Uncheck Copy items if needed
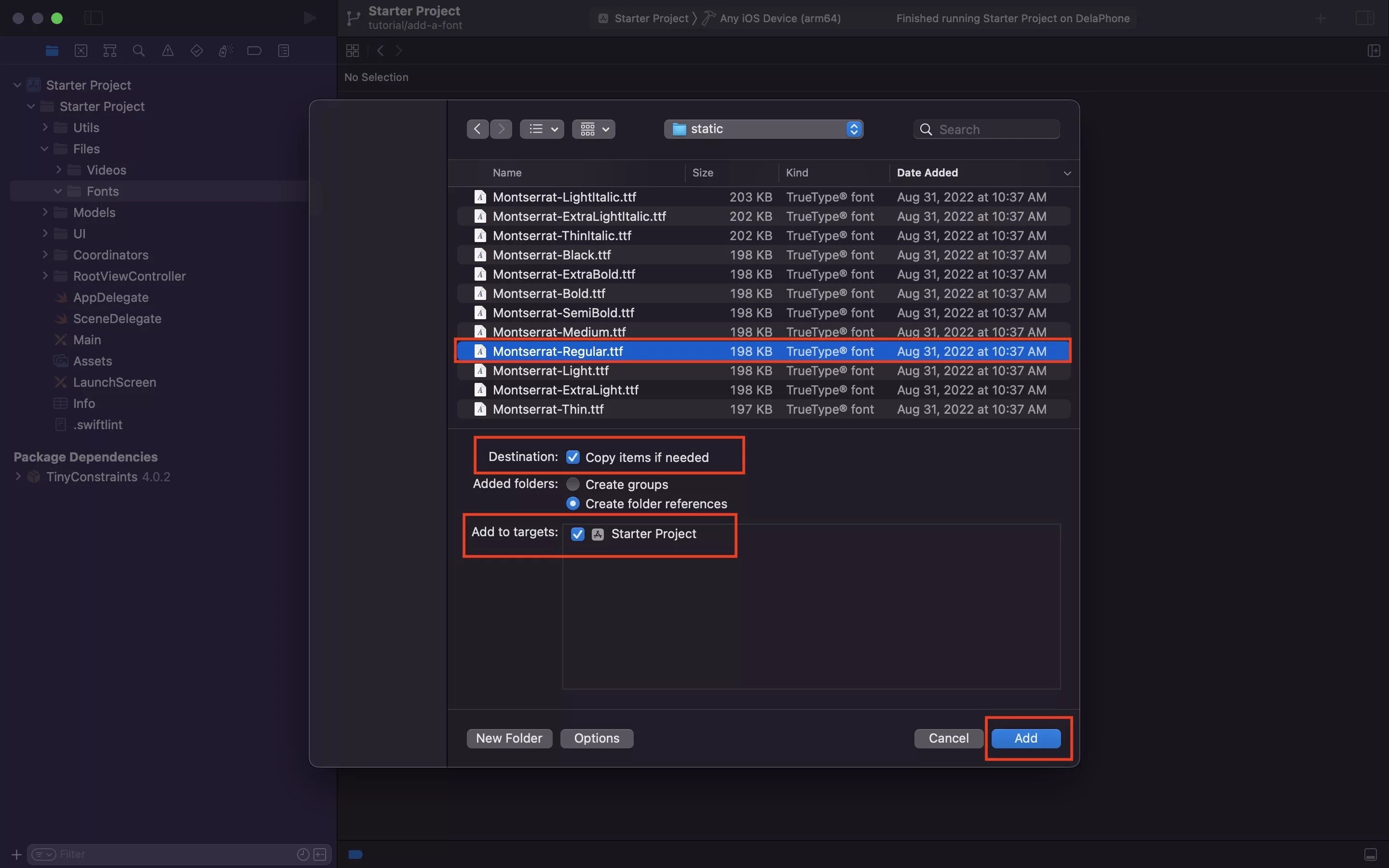1389x868 pixels. 573,457
